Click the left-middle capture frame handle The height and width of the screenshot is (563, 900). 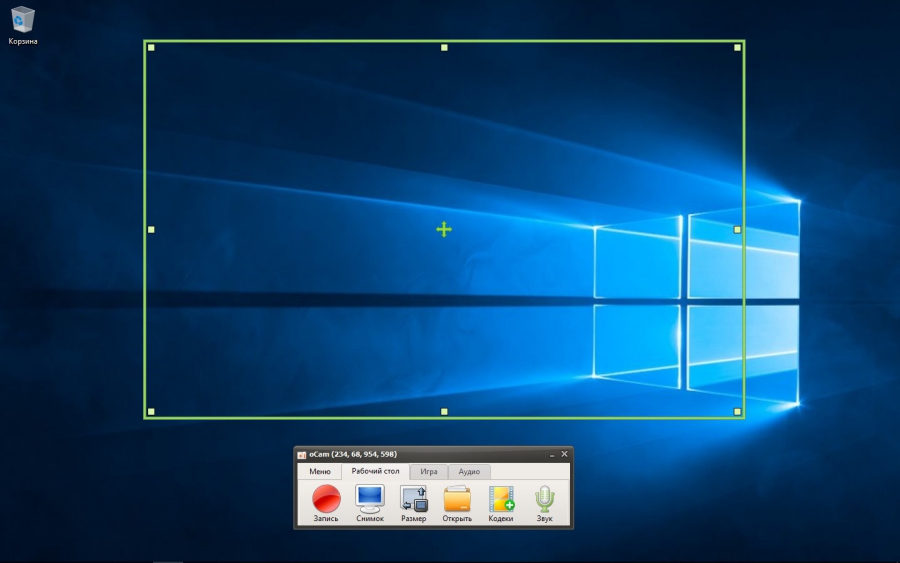[x=151, y=230]
